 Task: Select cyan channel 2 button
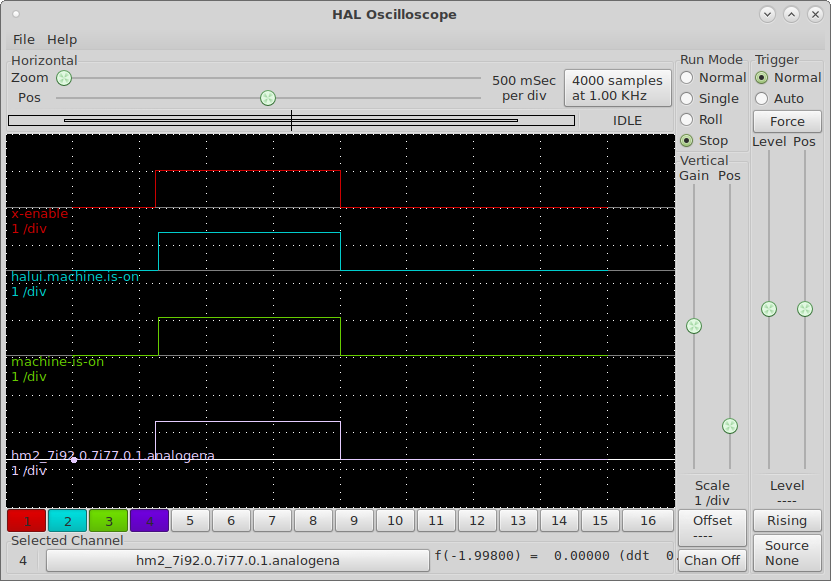coord(67,521)
